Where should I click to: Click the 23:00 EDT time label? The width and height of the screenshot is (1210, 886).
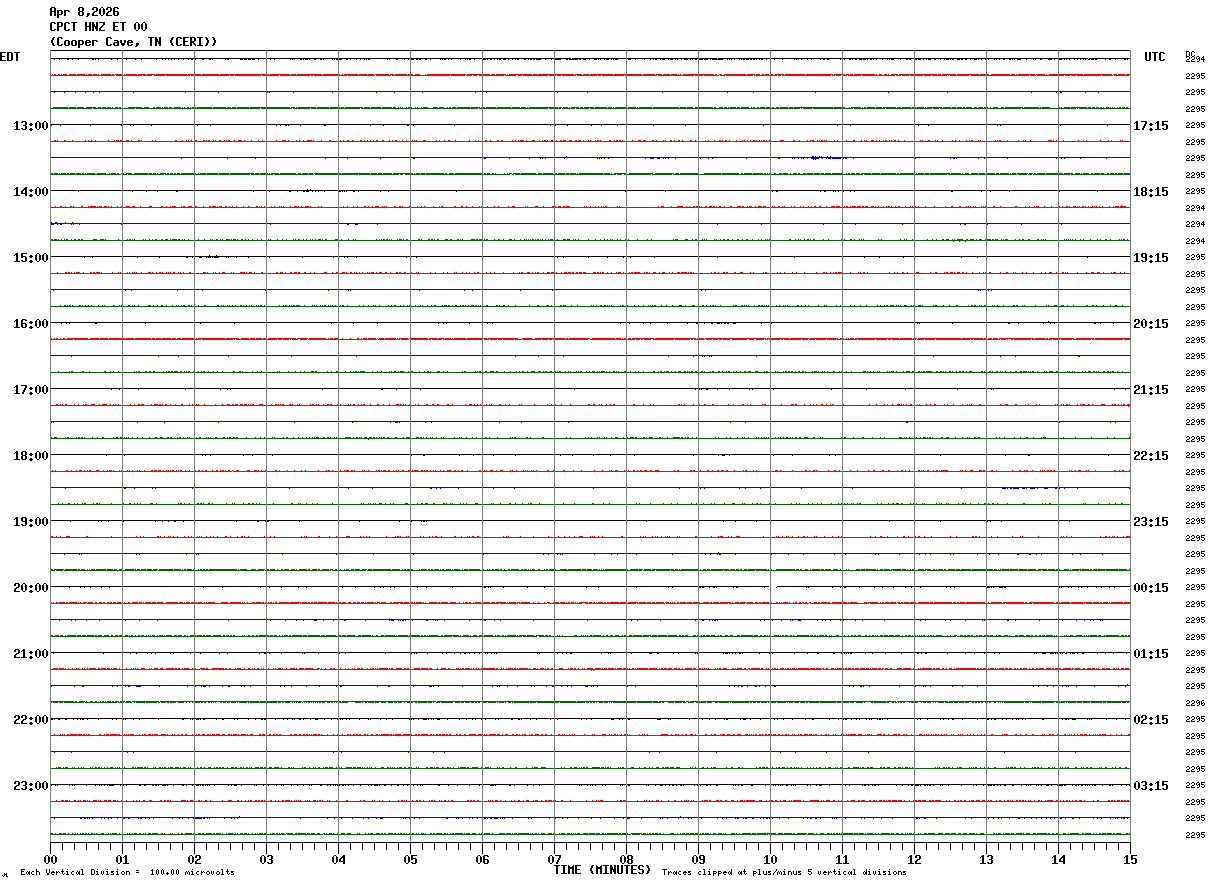pyautogui.click(x=31, y=786)
